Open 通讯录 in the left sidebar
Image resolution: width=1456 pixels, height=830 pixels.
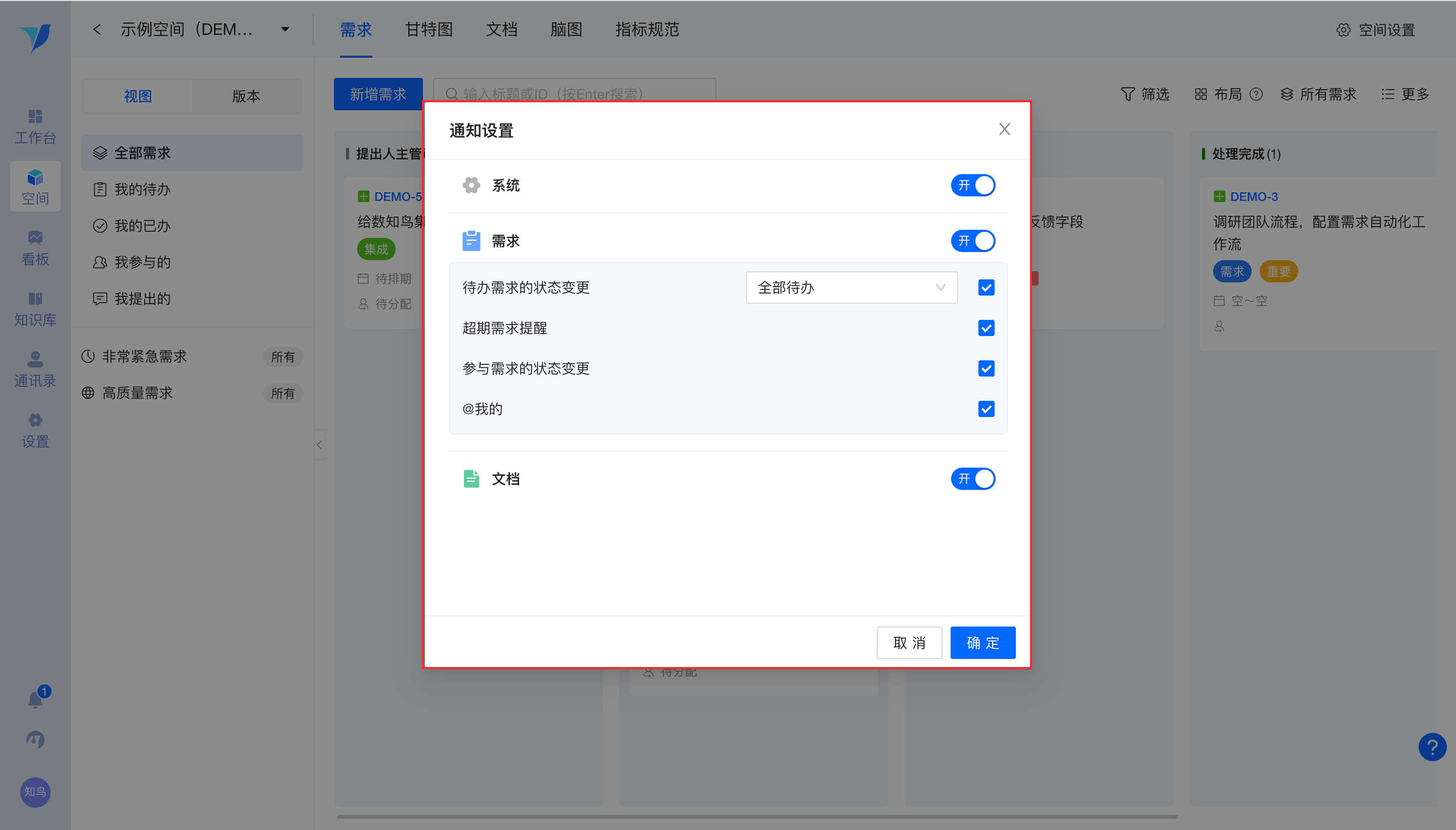[x=35, y=369]
